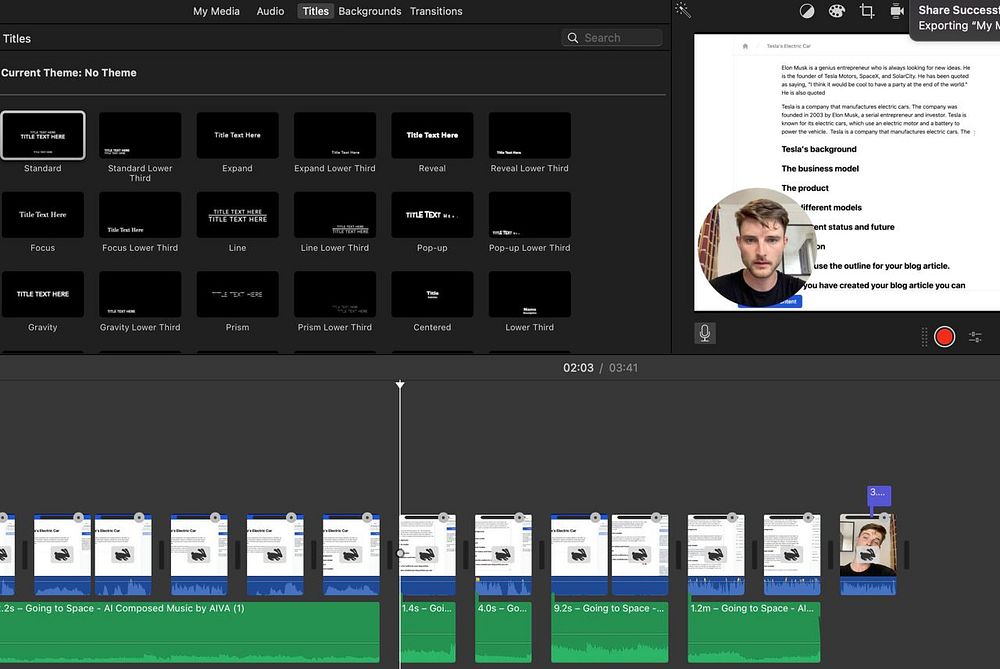
Task: Open the Transitions tab
Action: pos(436,11)
